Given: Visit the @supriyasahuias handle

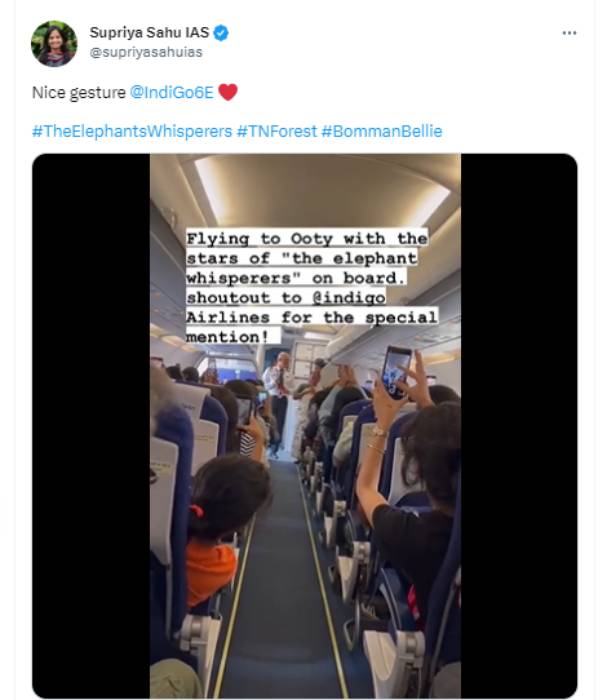Looking at the screenshot, I should click(x=146, y=52).
